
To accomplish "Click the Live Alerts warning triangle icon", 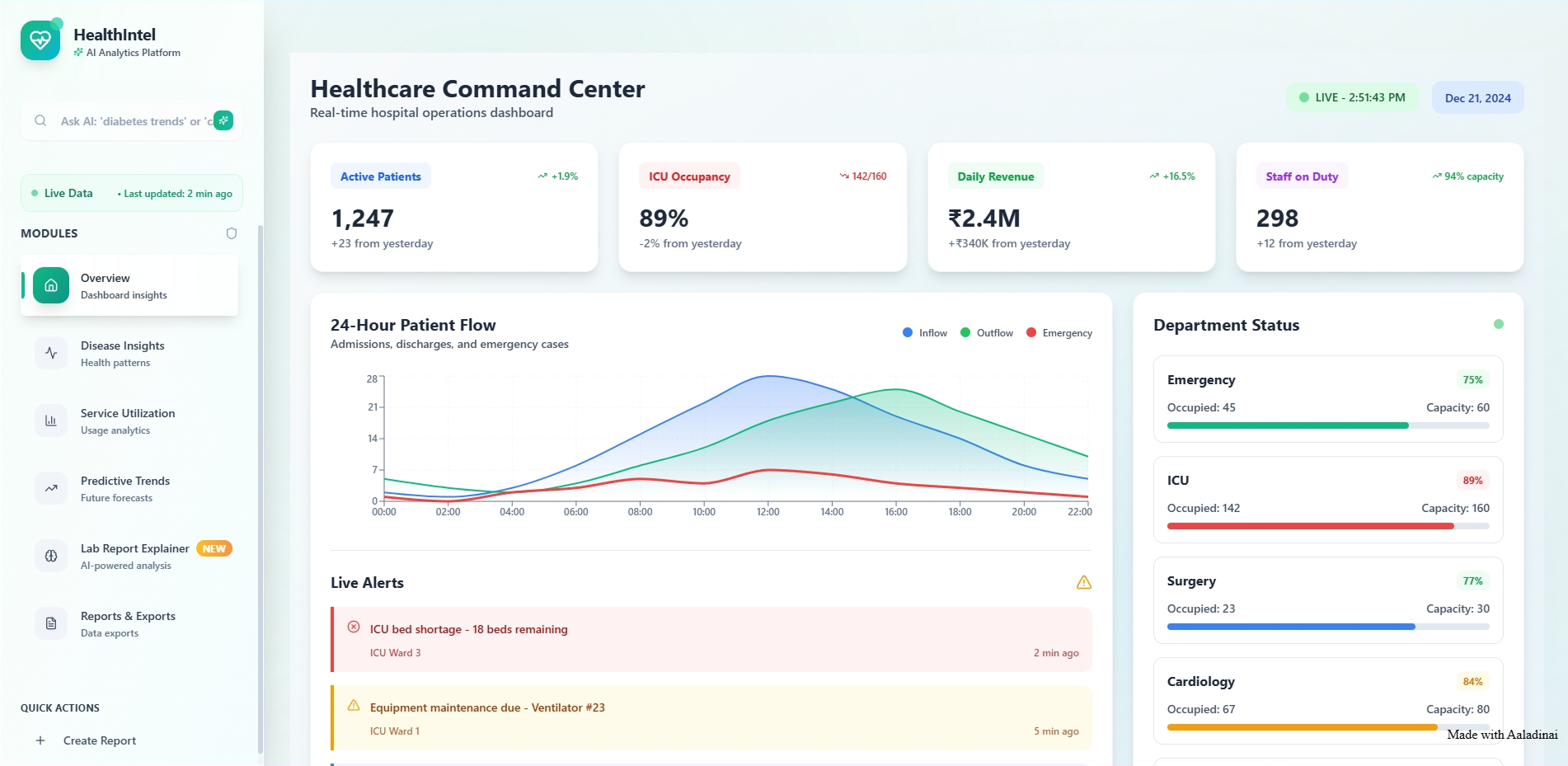I will (x=1083, y=583).
